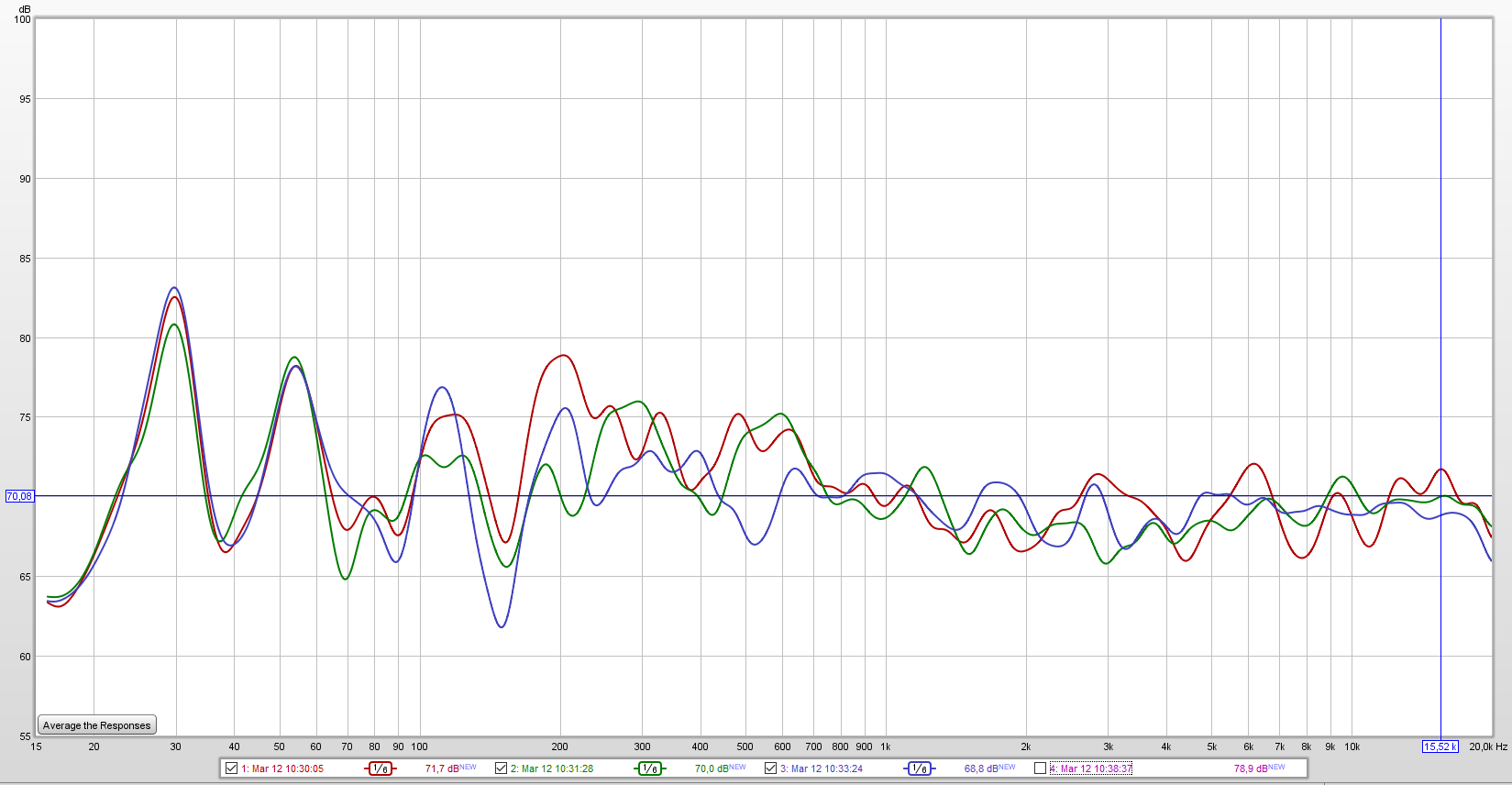Click the green 1/6 smoothing indicator
1512x785 pixels.
649,768
